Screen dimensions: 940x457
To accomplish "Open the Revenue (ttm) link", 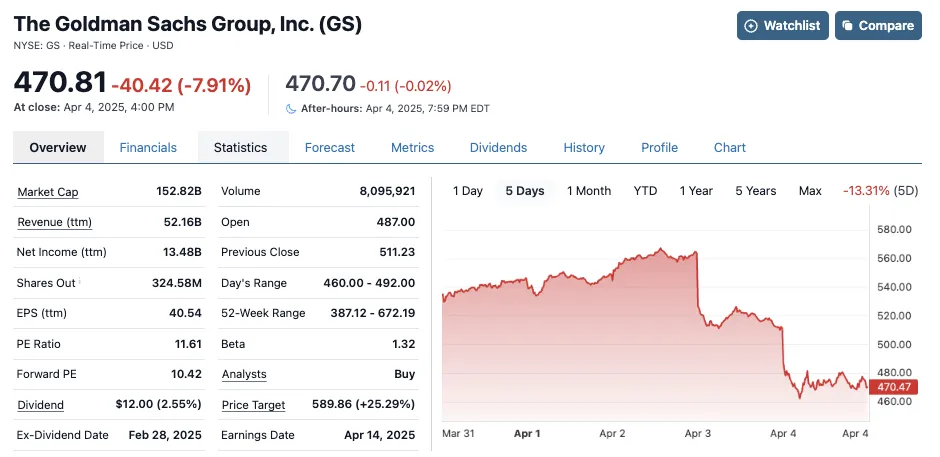I will point(55,222).
